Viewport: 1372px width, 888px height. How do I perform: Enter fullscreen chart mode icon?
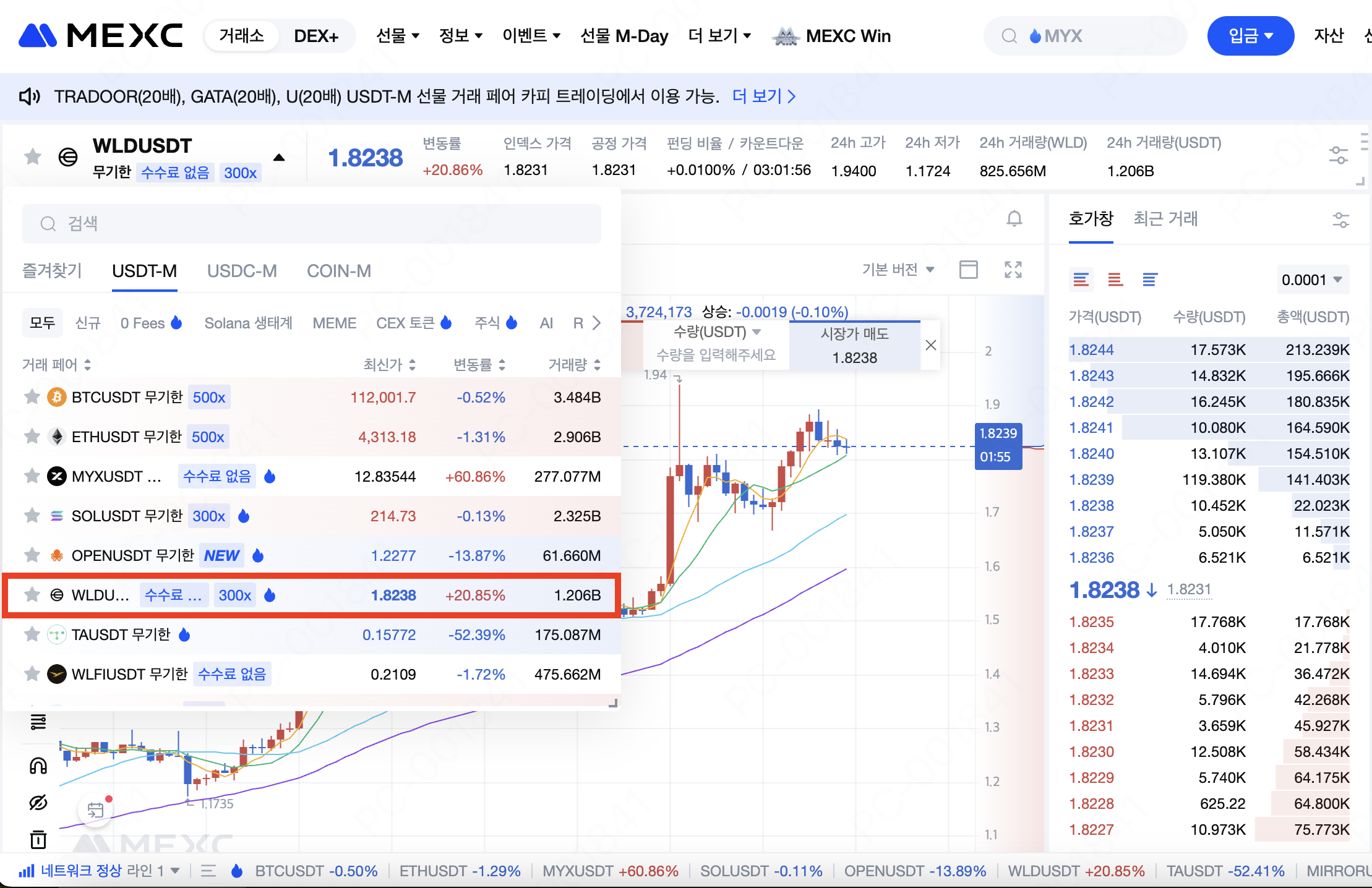point(1013,270)
